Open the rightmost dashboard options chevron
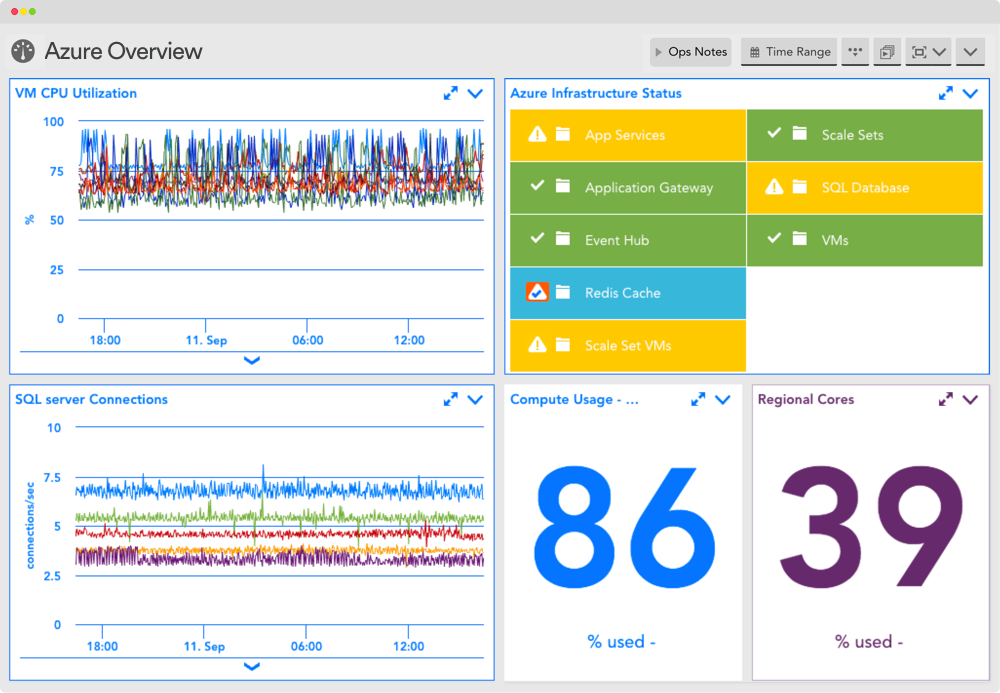This screenshot has height=693, width=1000. [x=970, y=52]
